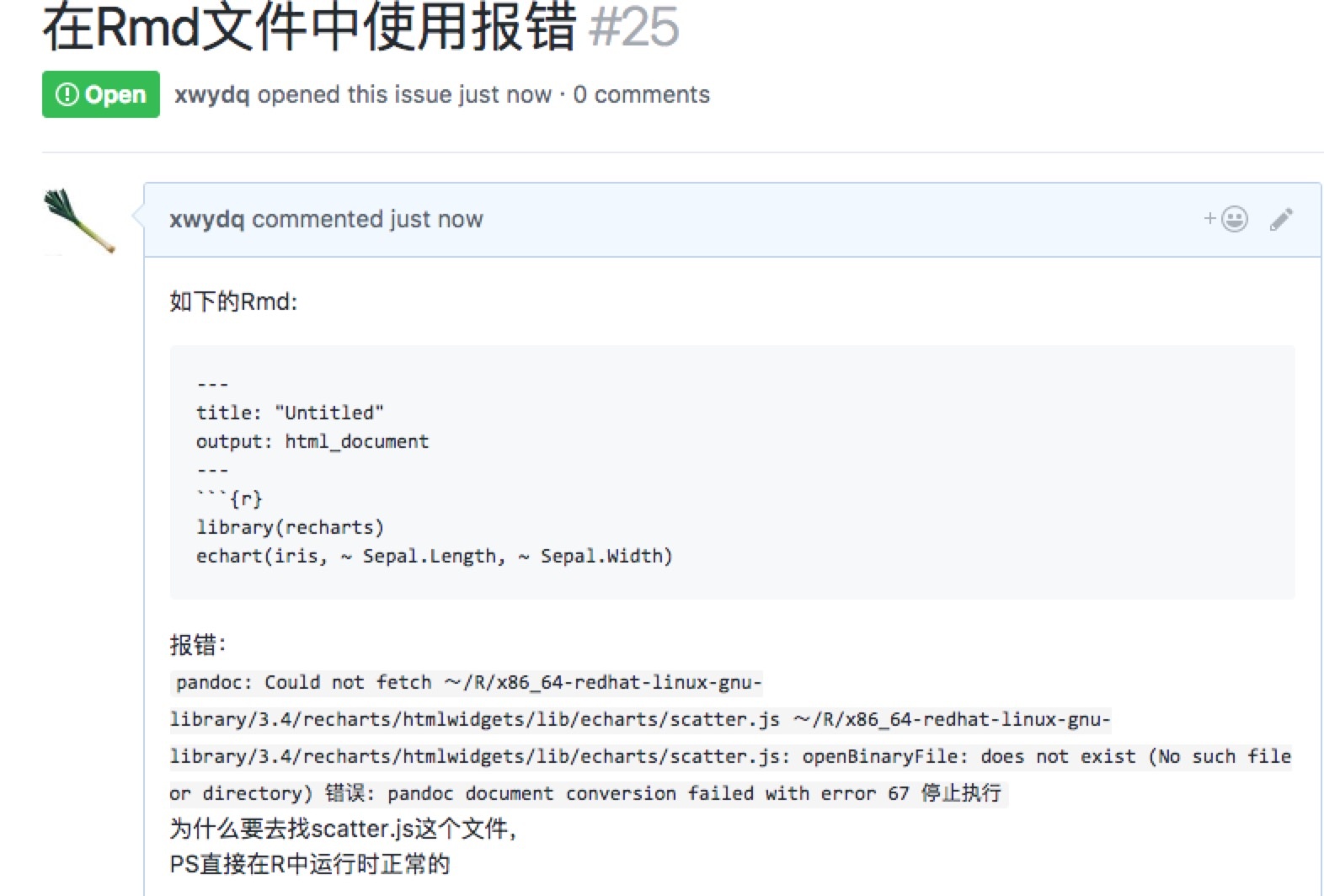Click the comment's "just now" timestamp
1324x896 pixels.
[436, 219]
